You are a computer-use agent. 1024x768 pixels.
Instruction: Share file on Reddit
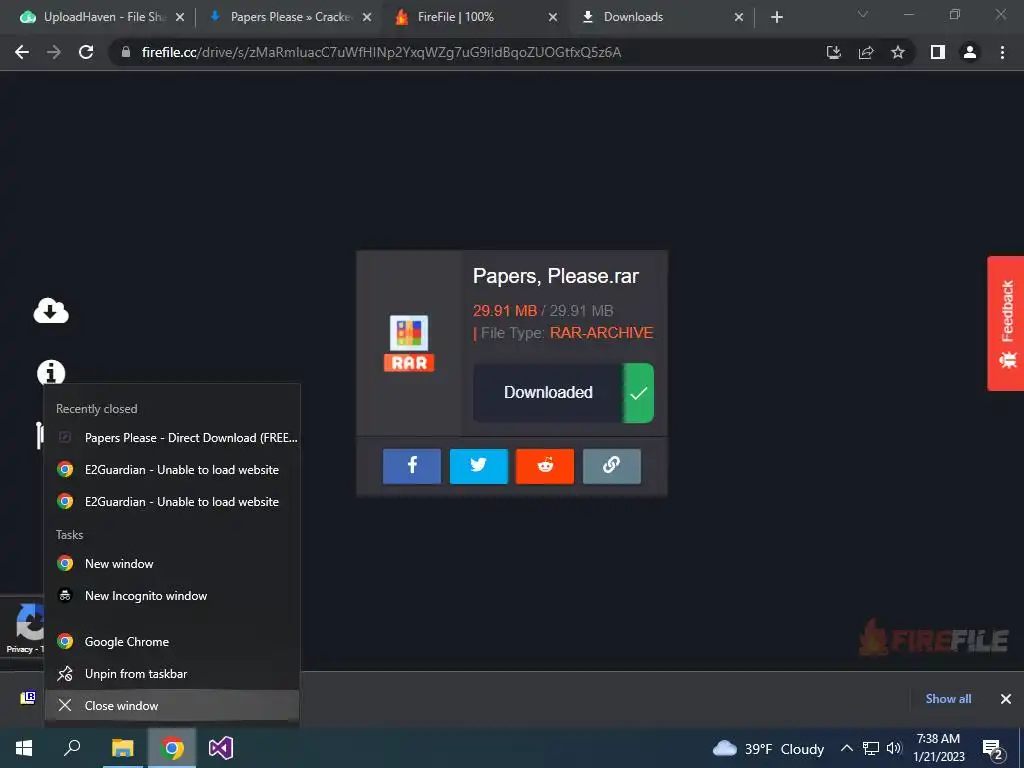click(545, 466)
